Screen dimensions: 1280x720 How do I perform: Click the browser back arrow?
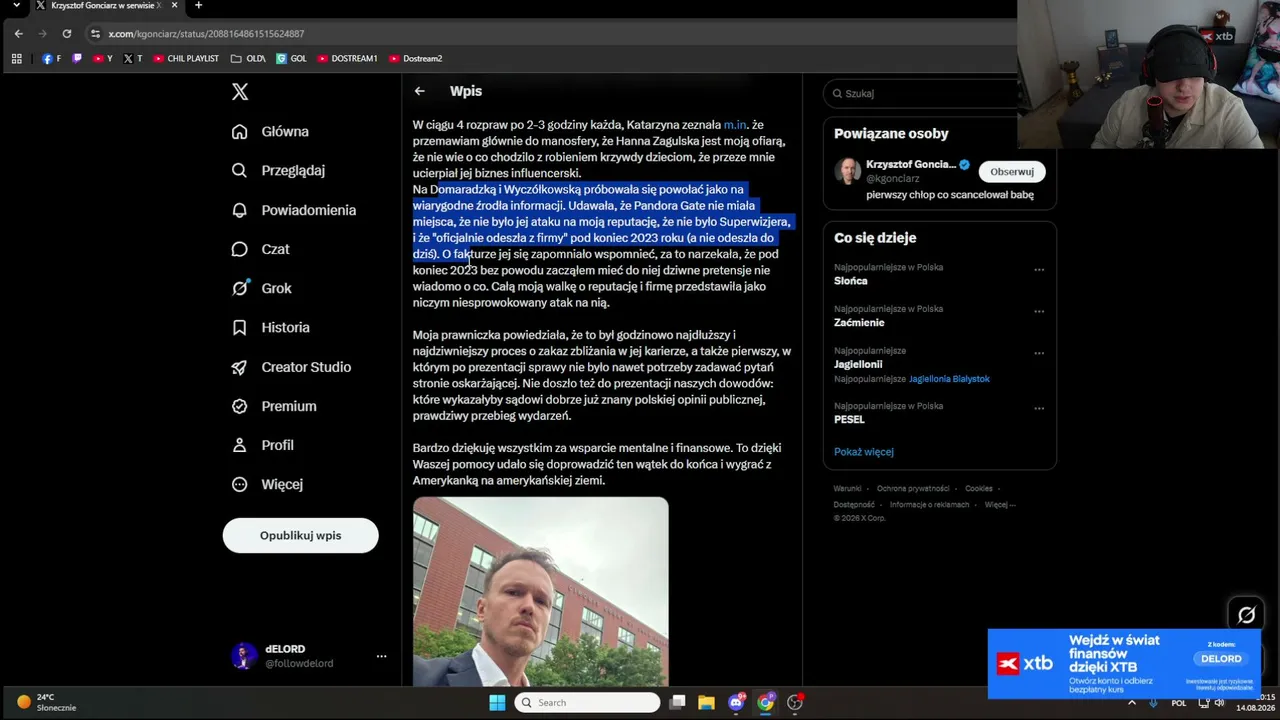pos(18,33)
